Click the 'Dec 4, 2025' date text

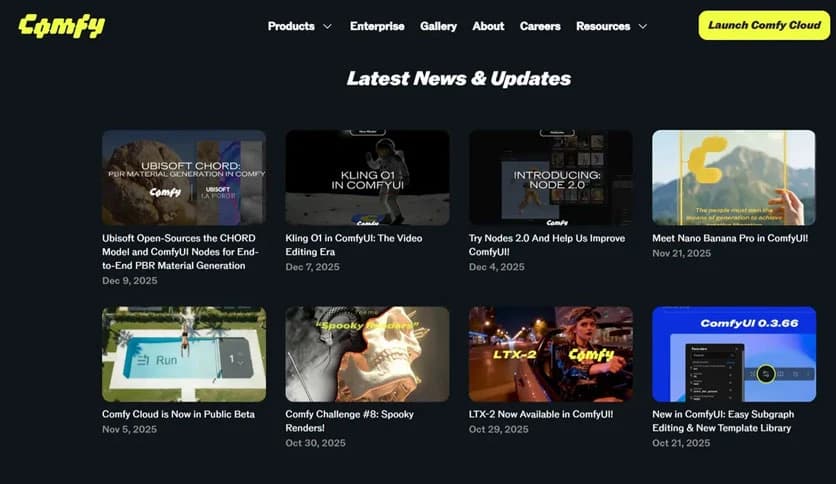(x=496, y=267)
